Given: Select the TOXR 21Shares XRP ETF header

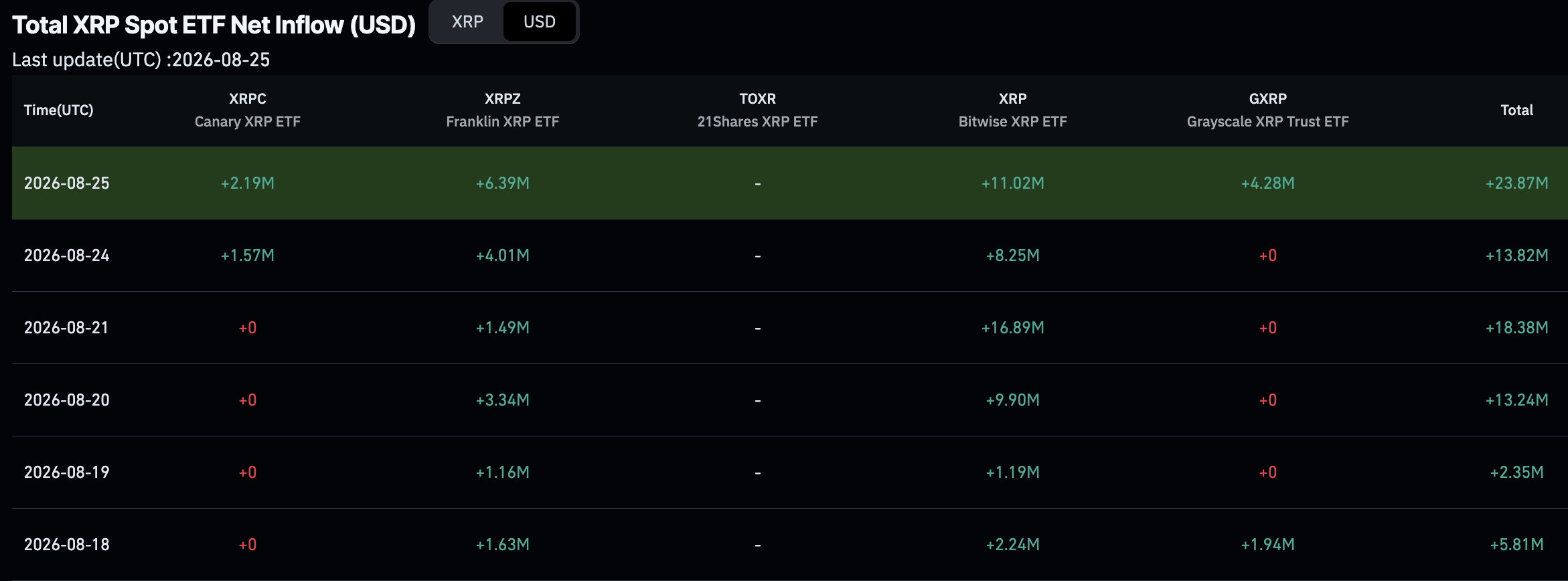Looking at the screenshot, I should pos(758,110).
